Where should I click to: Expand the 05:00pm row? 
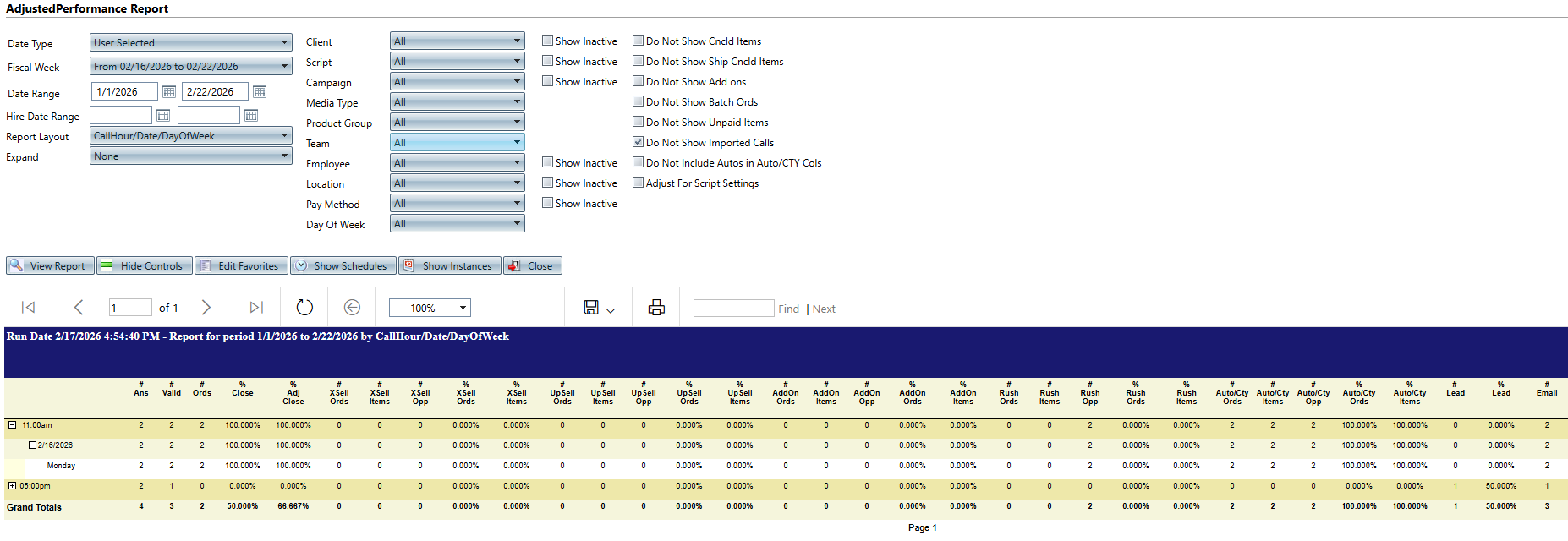12,486
